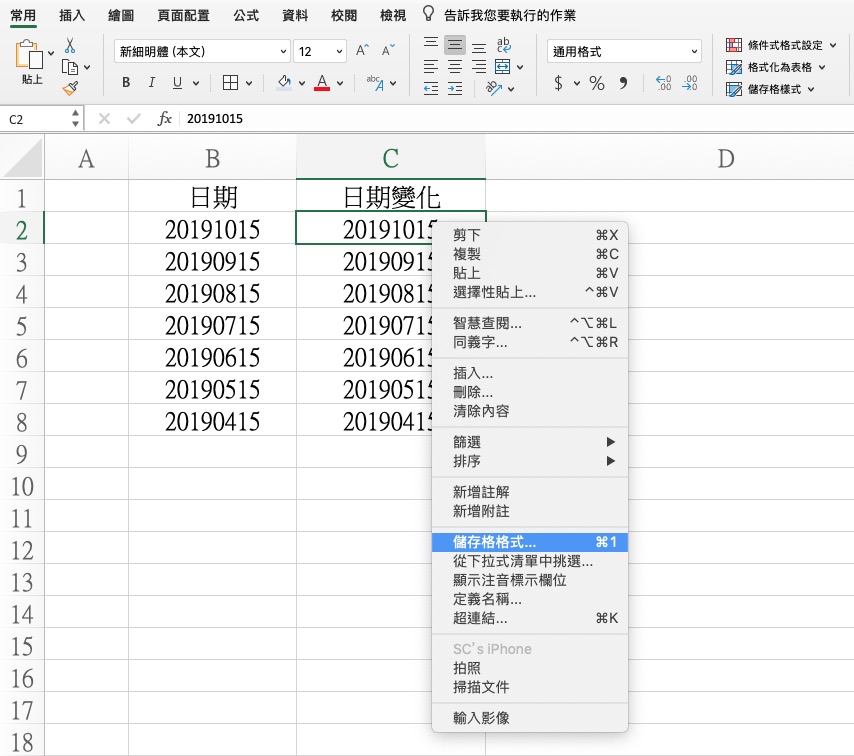Select the Format Painter brush icon
The height and width of the screenshot is (756, 854).
(70, 88)
